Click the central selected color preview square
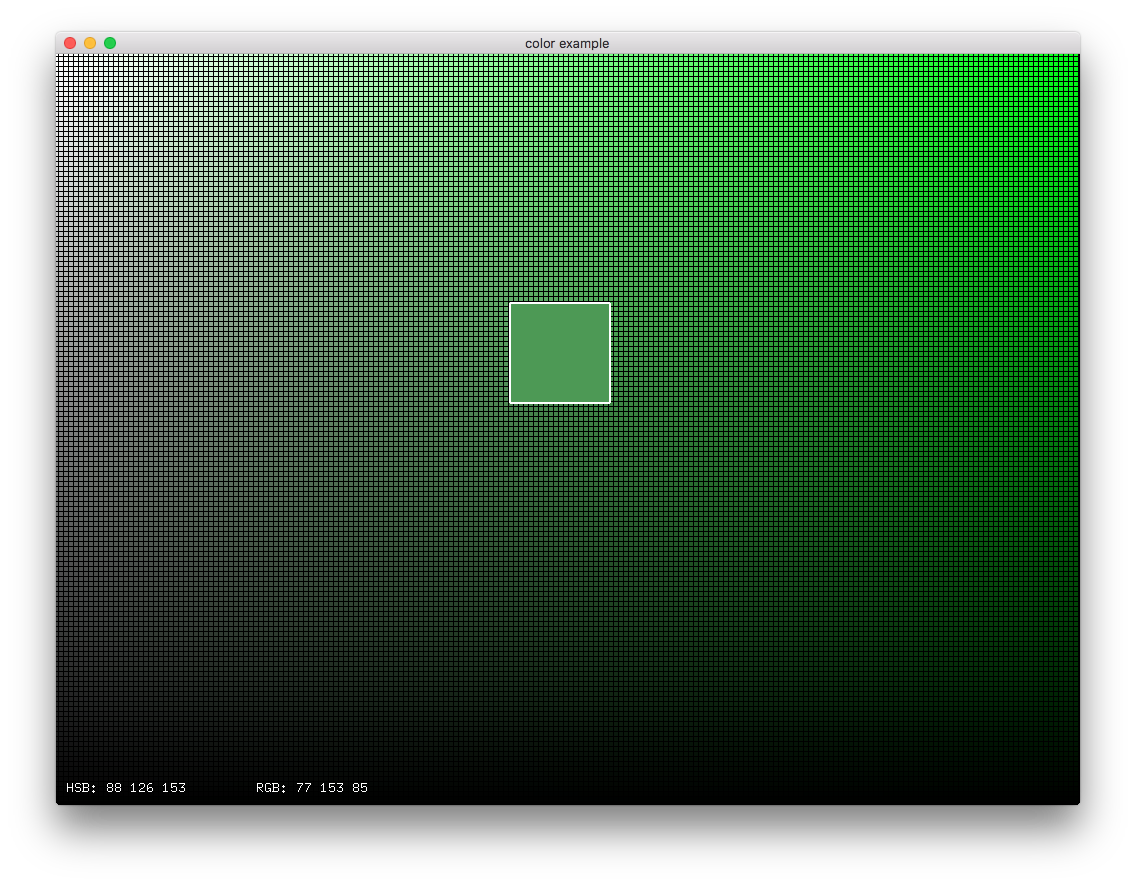The image size is (1136, 885). coord(560,352)
